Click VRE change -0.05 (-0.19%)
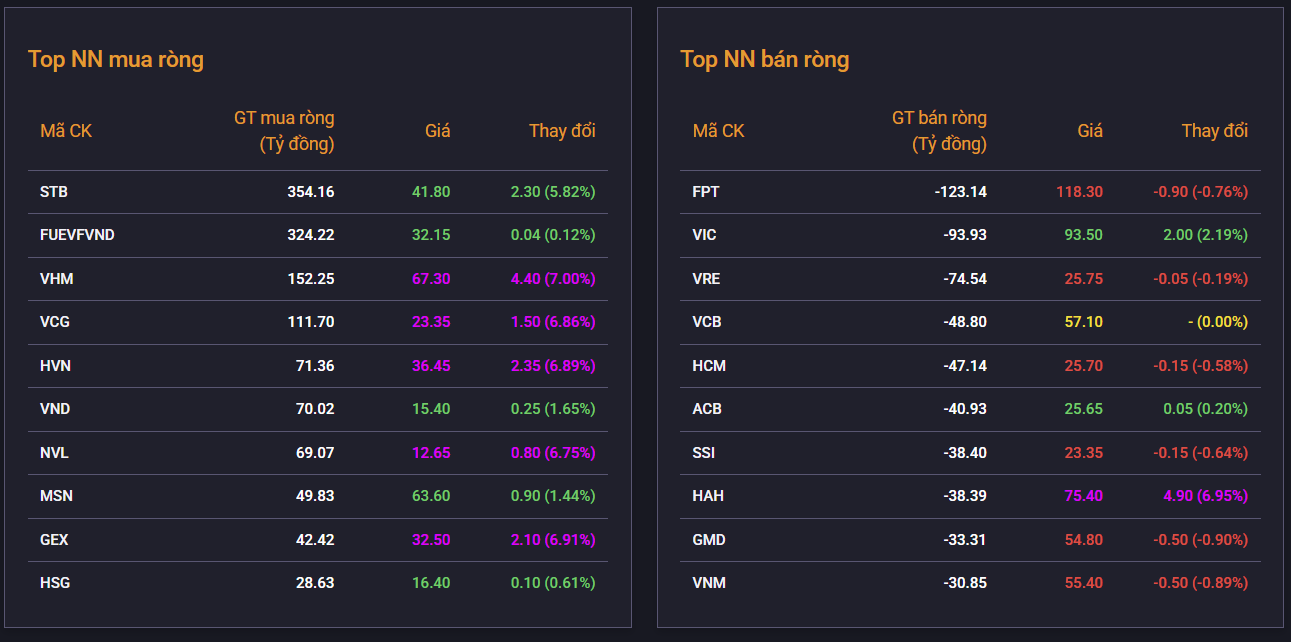Screen dimensions: 1291x642 tap(1200, 279)
